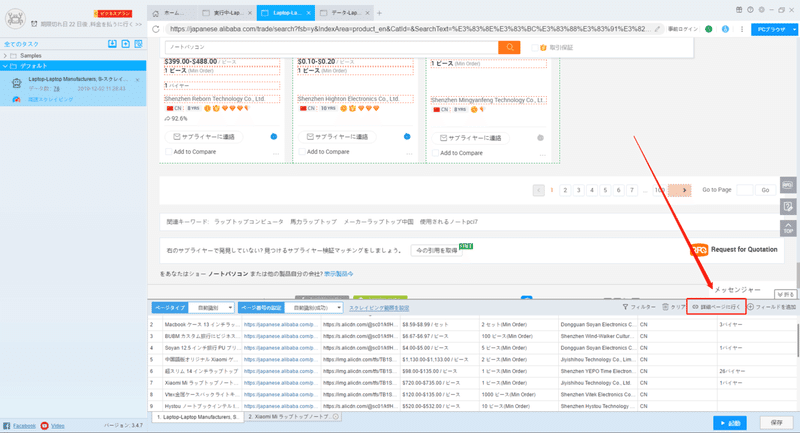Click the home icon on the ホーム tab
800x433 pixels.
(x=156, y=13)
